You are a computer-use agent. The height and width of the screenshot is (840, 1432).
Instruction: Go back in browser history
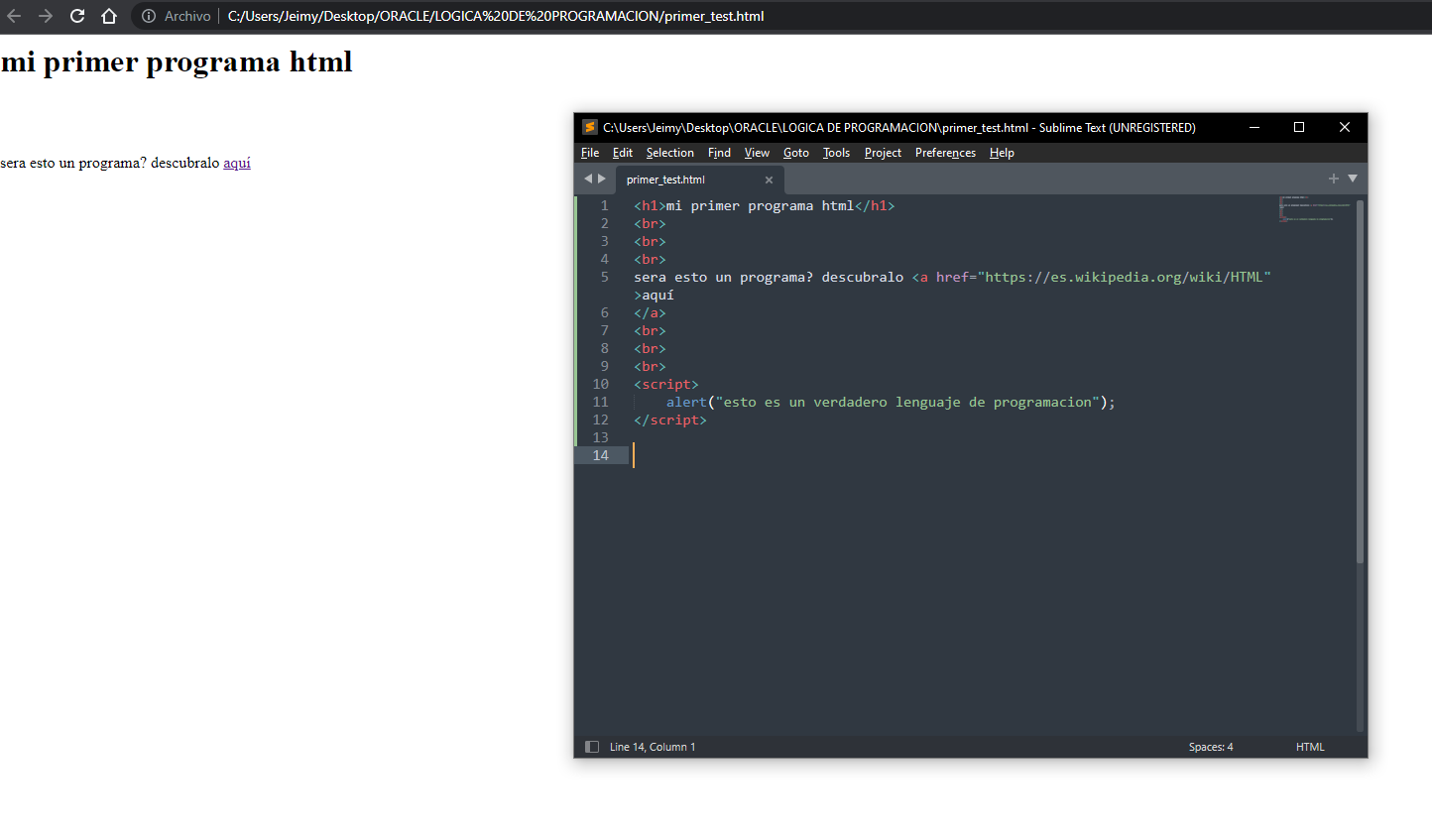[x=14, y=16]
